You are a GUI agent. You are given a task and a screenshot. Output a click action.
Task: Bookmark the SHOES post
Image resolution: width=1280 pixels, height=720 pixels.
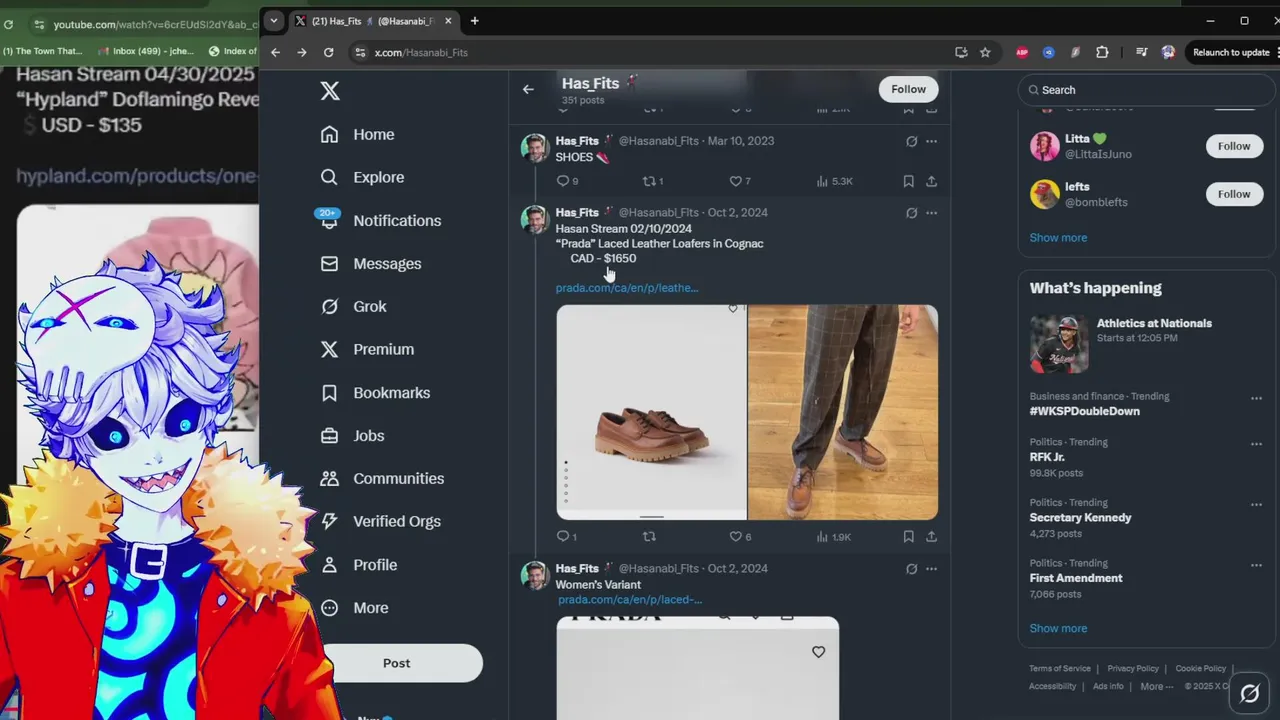[908, 181]
